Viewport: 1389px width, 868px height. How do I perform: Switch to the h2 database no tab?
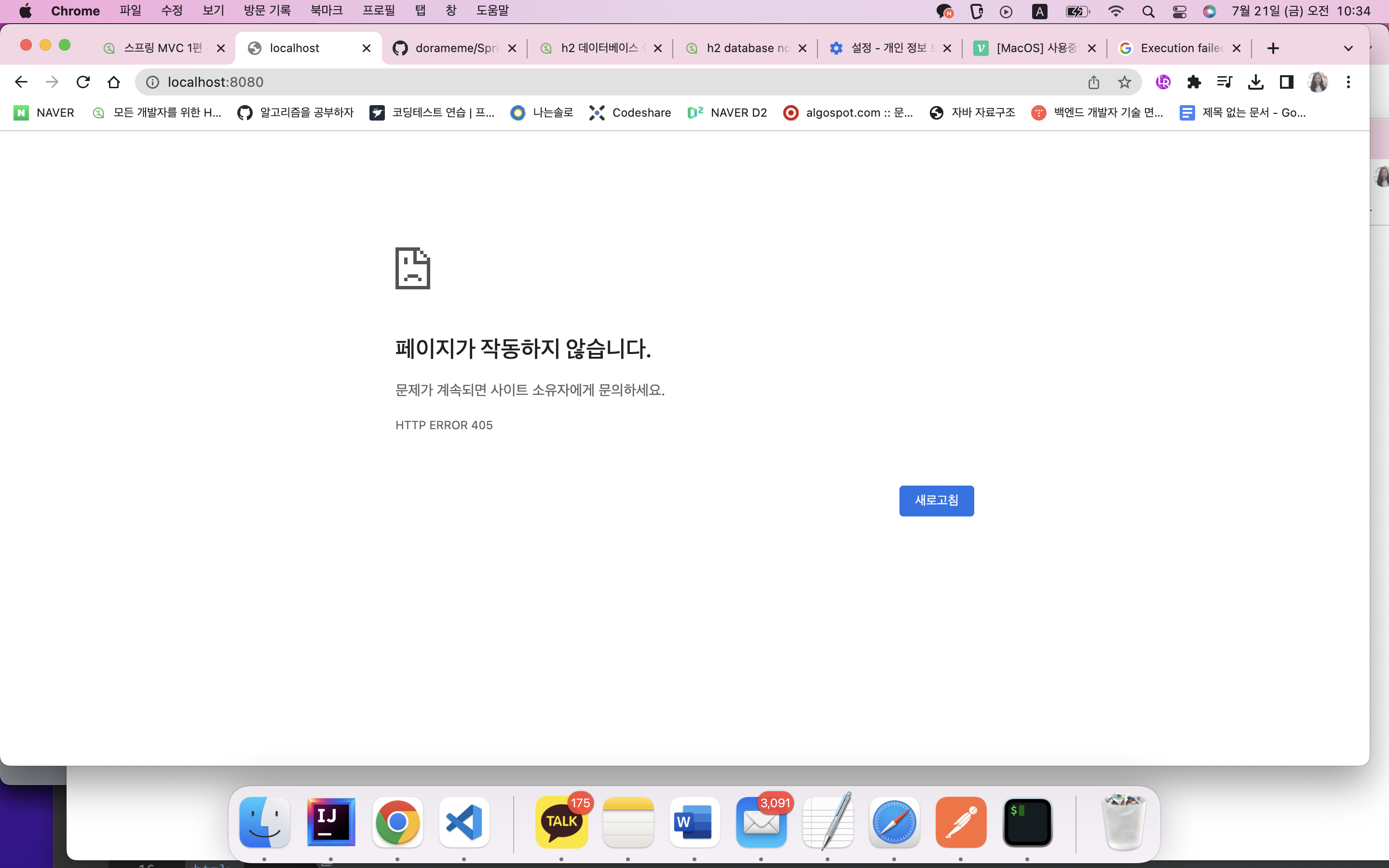click(x=745, y=48)
